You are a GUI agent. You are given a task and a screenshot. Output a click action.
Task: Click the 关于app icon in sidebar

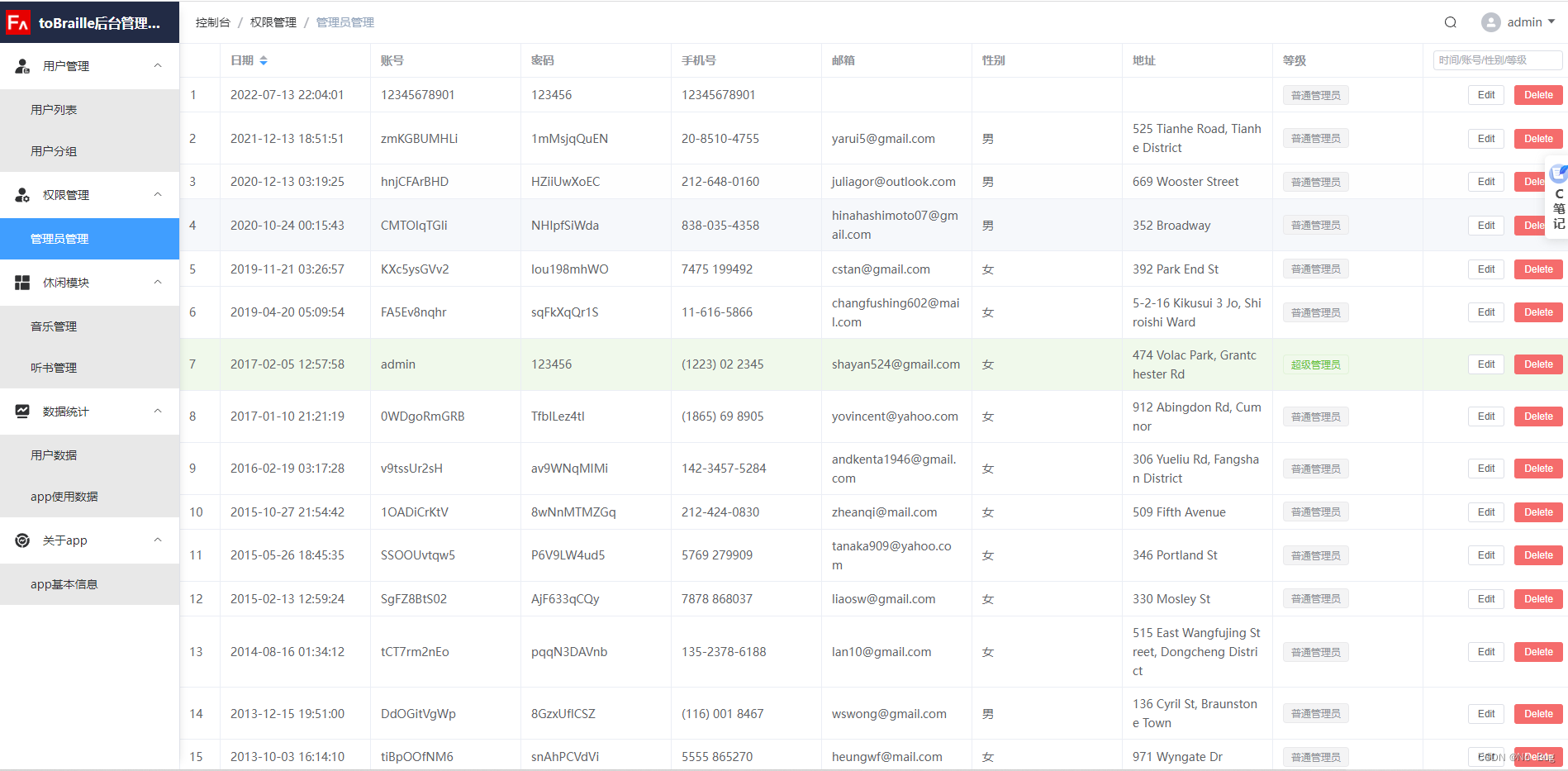pyautogui.click(x=22, y=540)
